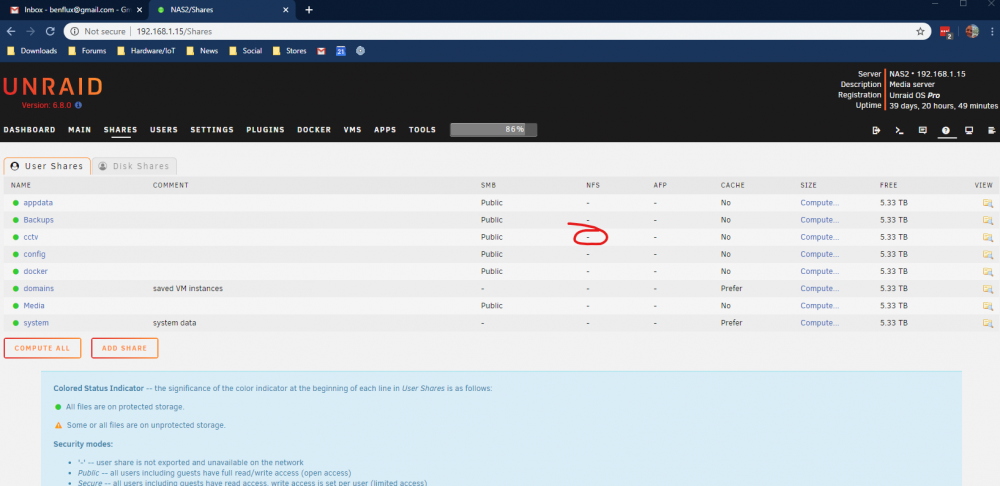This screenshot has width=1000, height=486.
Task: Compute size of the system share
Action: click(x=820, y=323)
